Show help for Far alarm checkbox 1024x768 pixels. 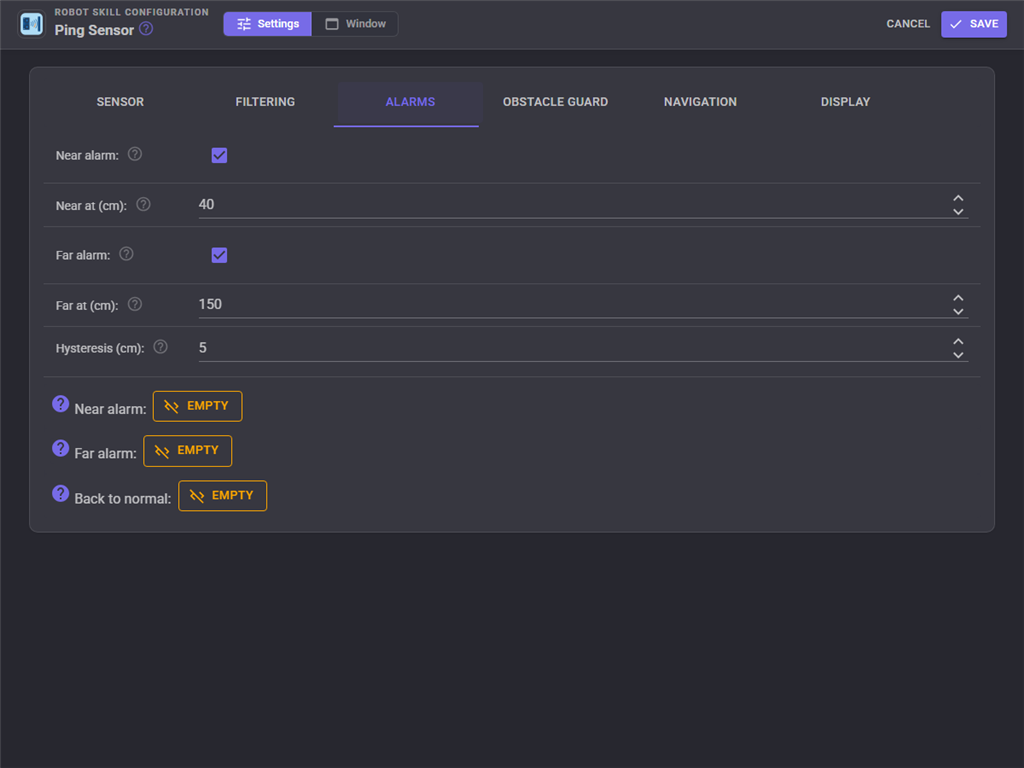tap(126, 254)
